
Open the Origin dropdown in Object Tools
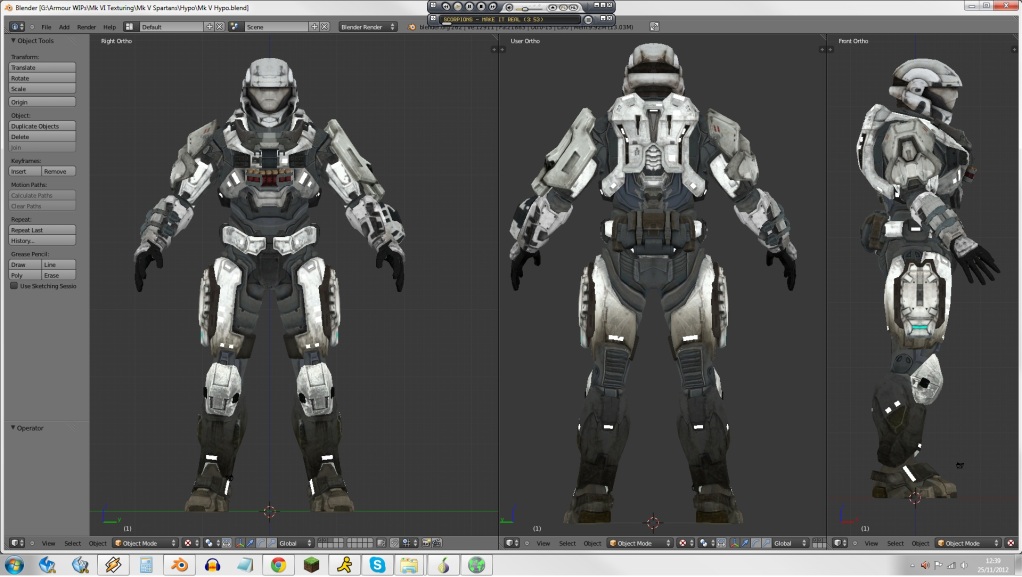point(42,102)
